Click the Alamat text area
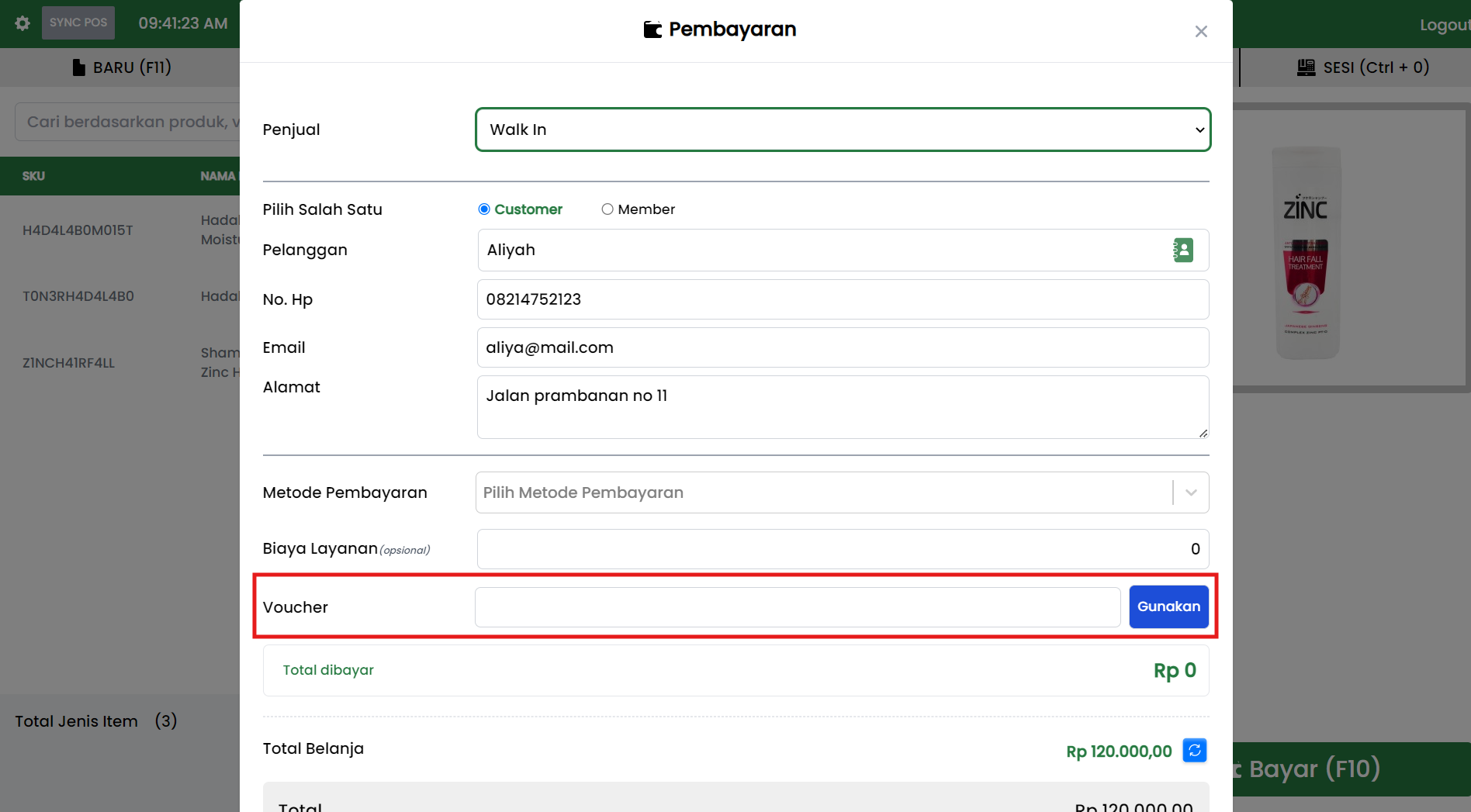The image size is (1471, 812). [x=843, y=407]
